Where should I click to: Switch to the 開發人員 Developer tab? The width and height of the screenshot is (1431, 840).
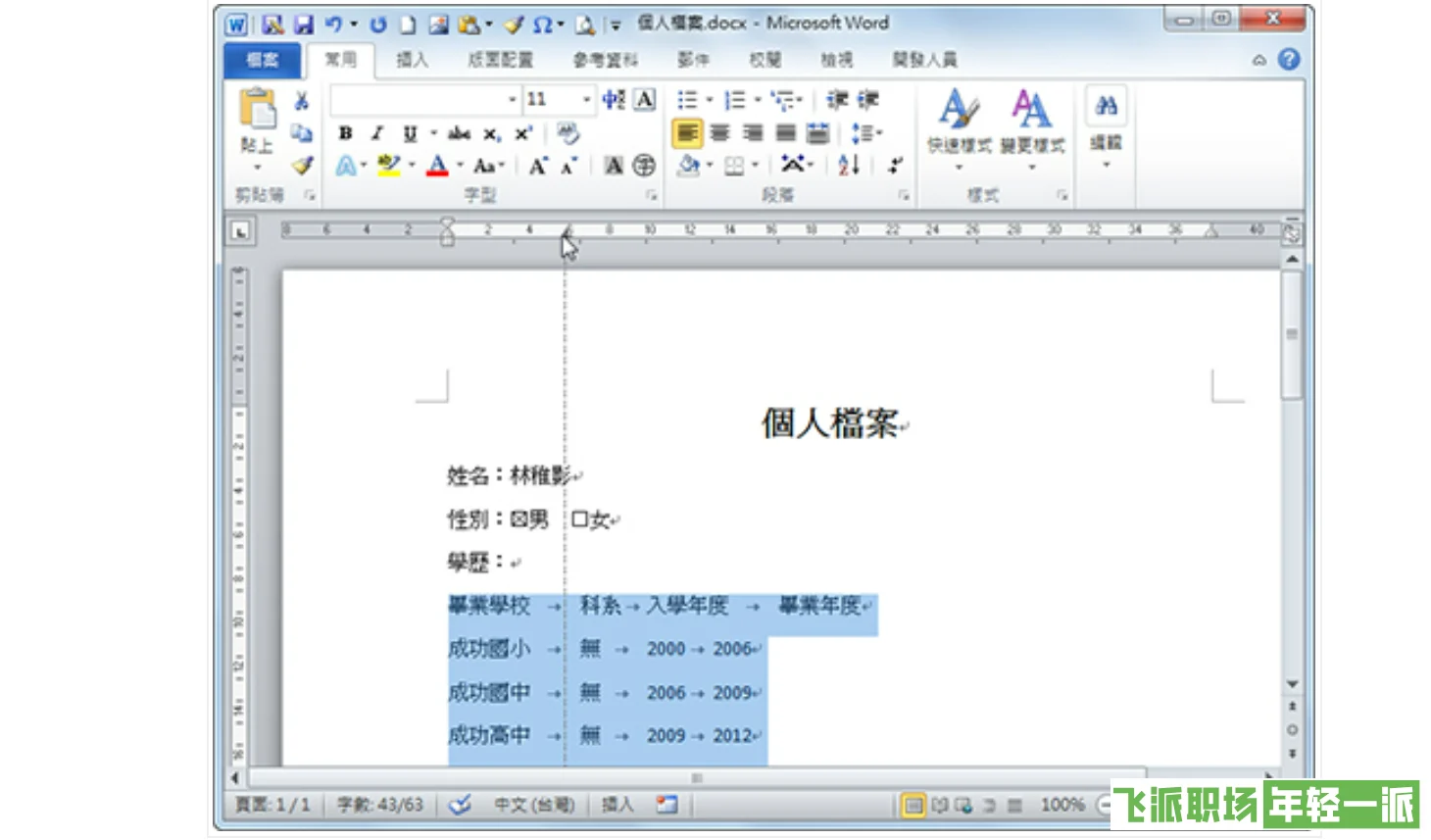(x=924, y=60)
